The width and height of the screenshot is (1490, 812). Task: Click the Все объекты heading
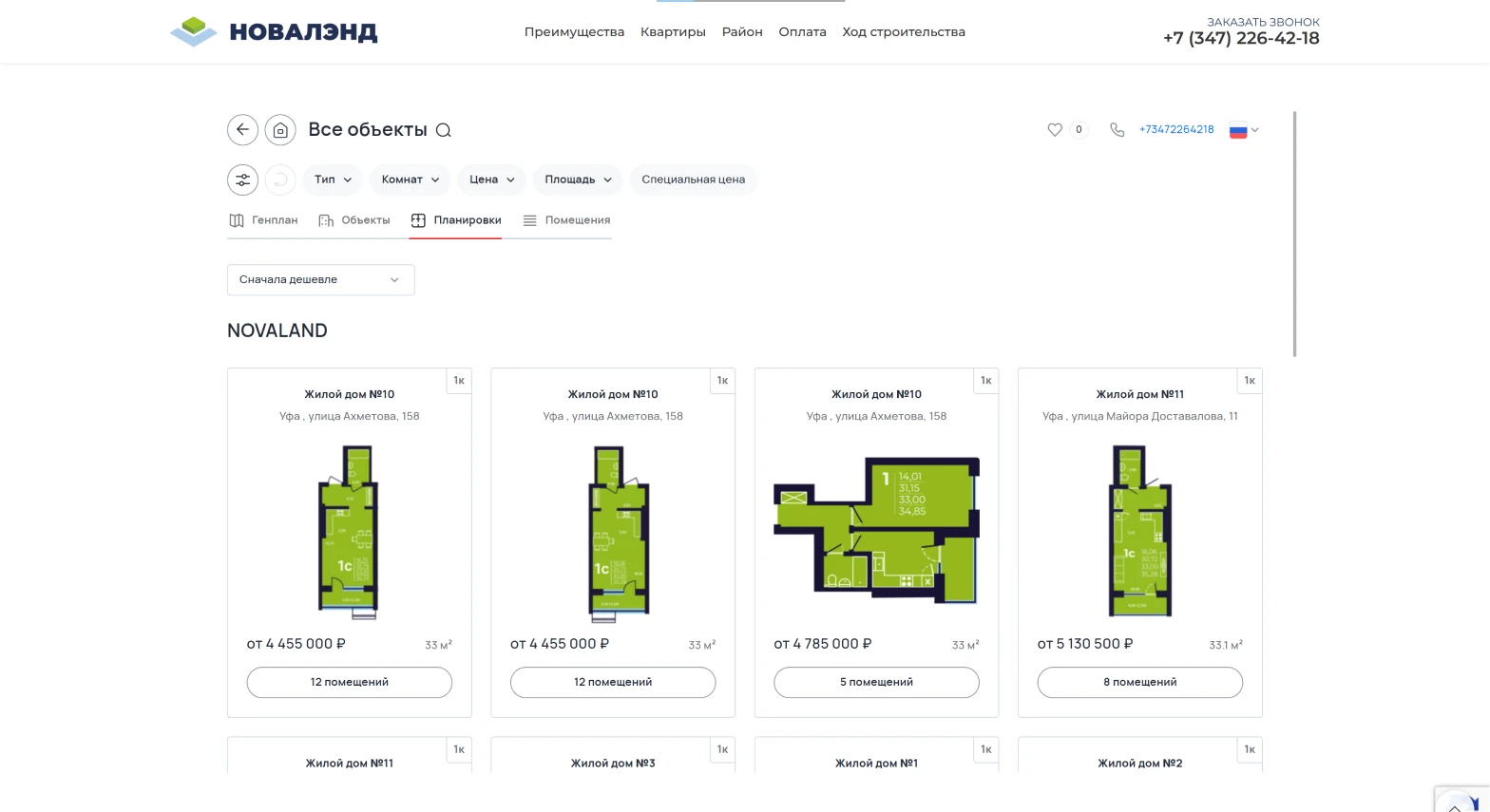368,129
